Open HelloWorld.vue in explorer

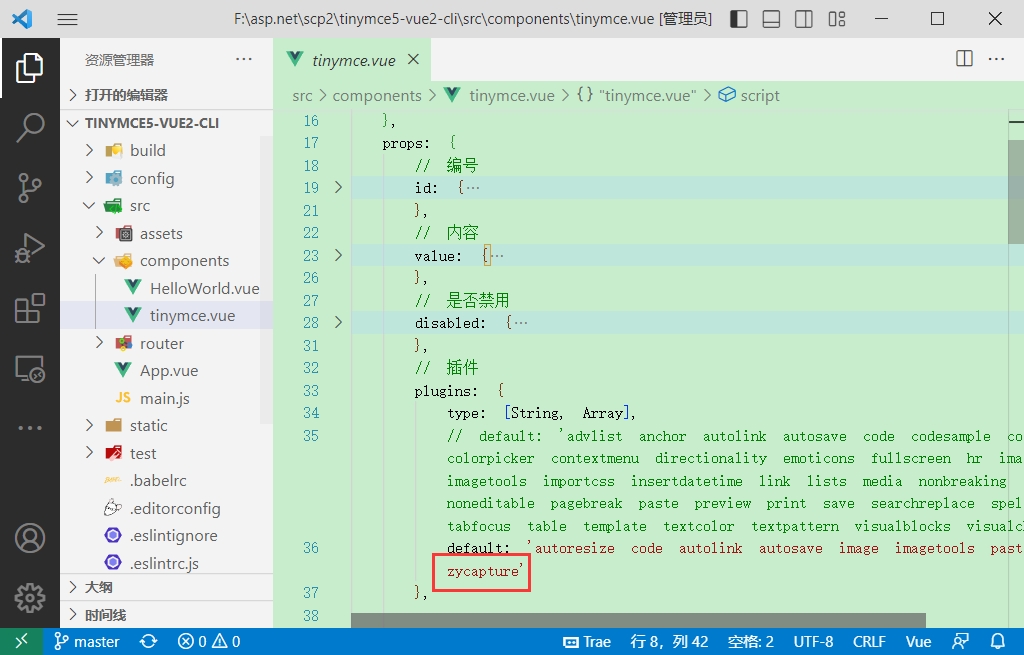(x=204, y=288)
